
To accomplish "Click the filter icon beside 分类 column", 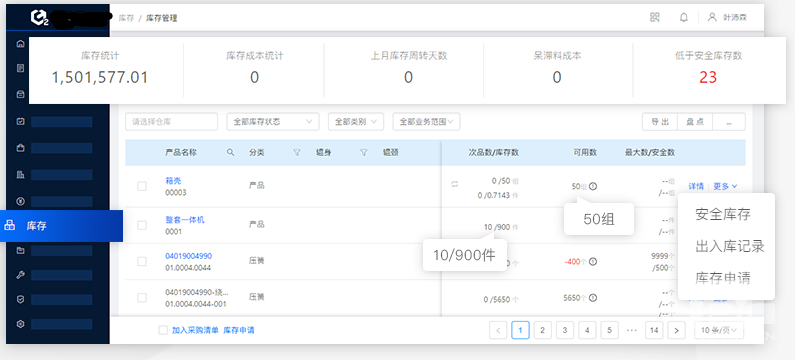I will click(297, 152).
